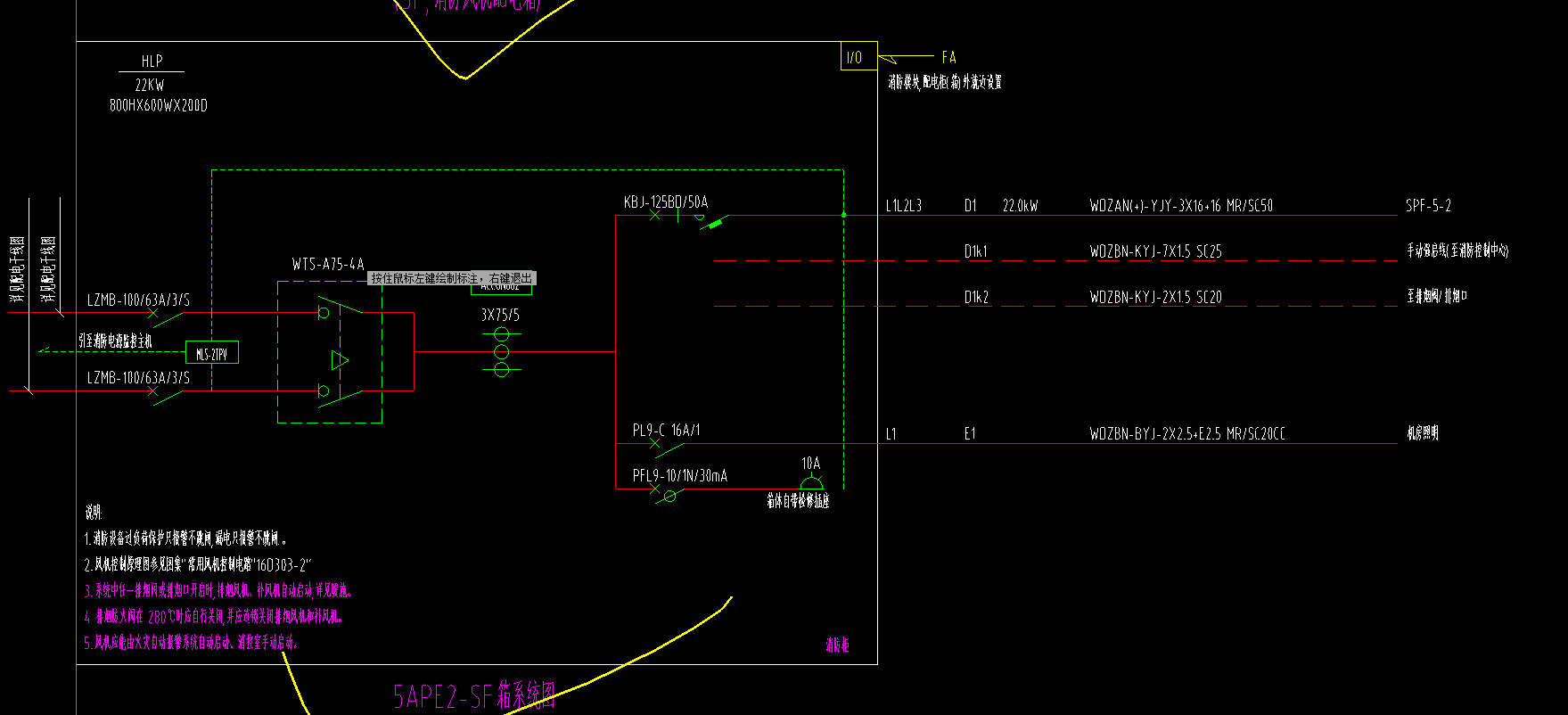Select the 10A socket rating text

coord(810,464)
